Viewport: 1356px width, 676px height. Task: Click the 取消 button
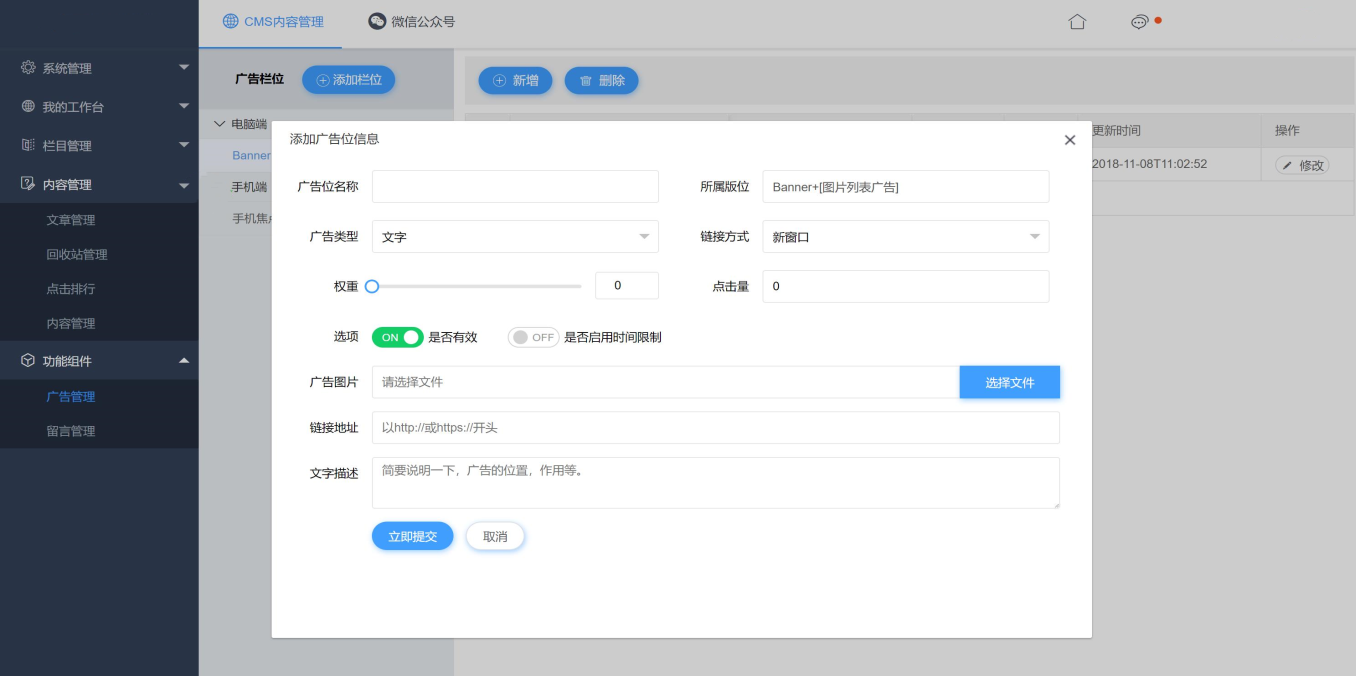click(495, 537)
